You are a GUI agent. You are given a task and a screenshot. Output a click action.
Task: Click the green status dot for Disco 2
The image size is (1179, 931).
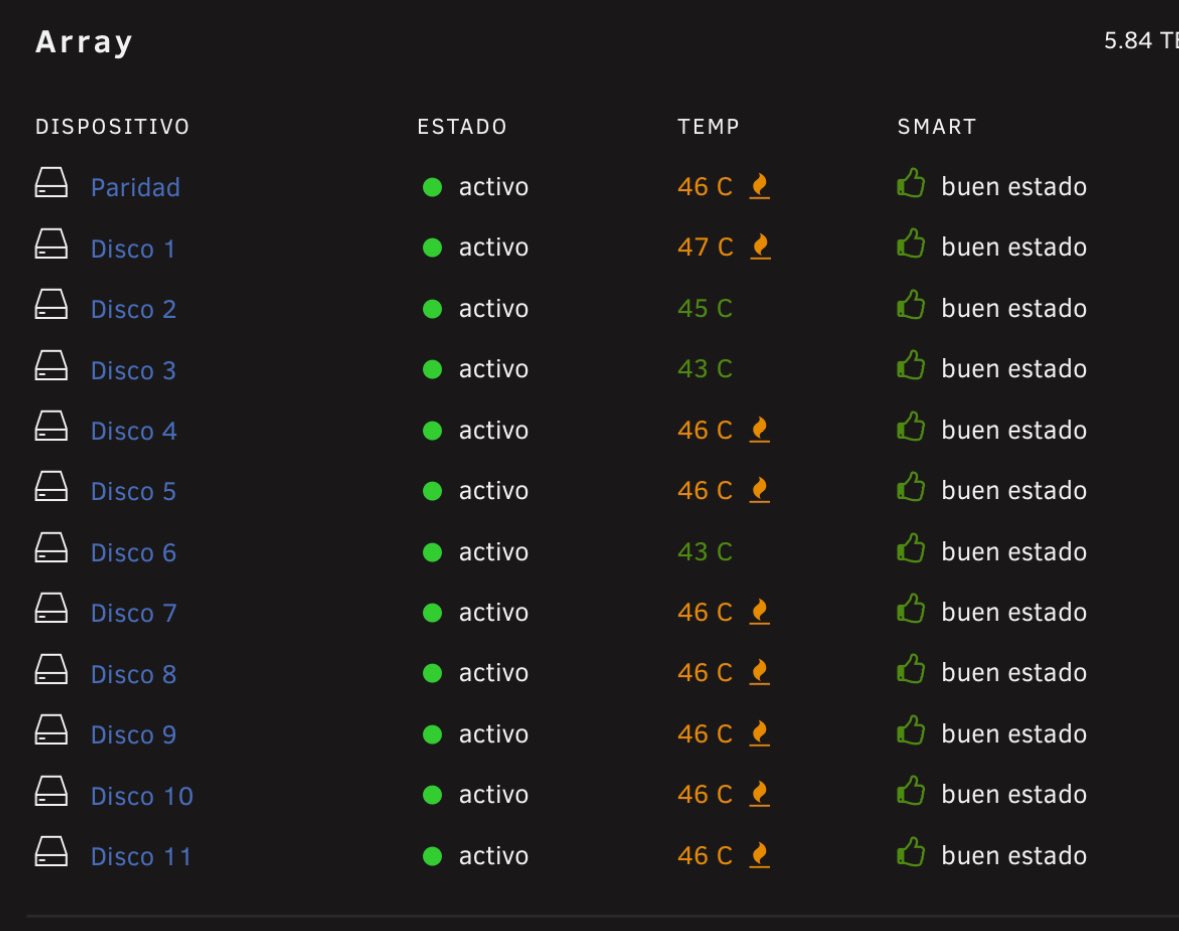(432, 308)
